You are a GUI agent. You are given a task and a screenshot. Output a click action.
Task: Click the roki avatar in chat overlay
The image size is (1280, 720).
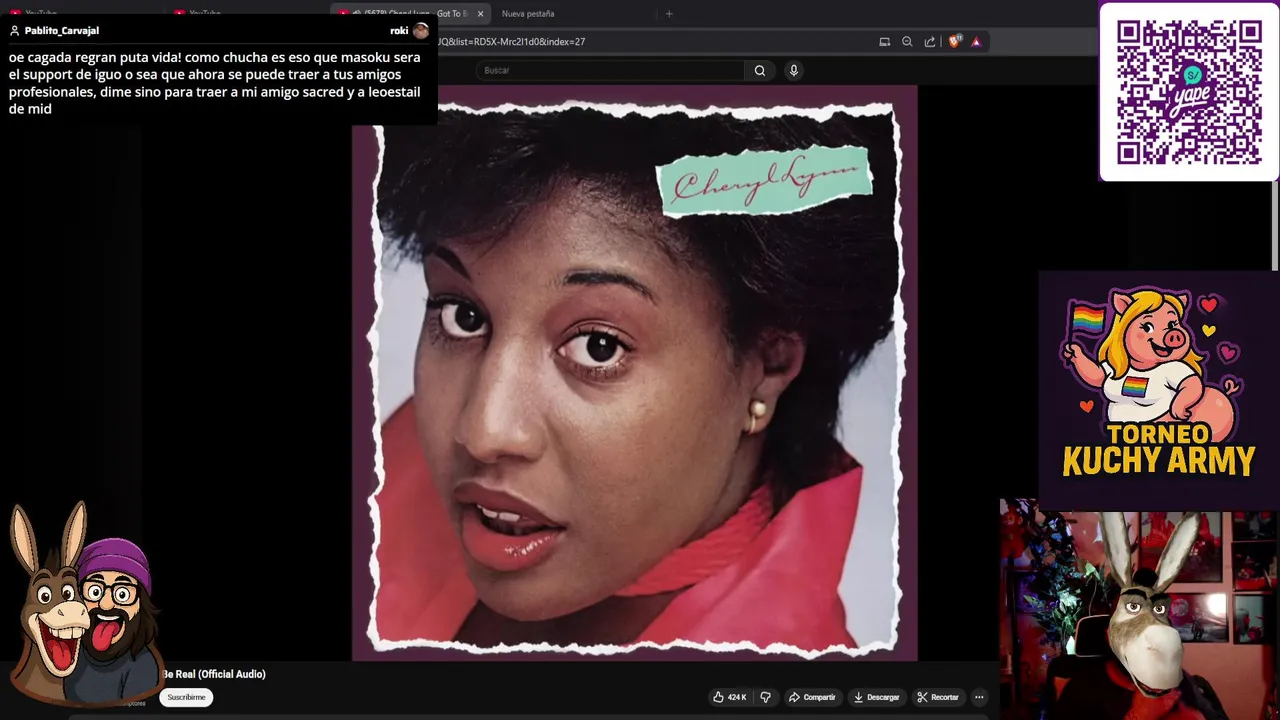pyautogui.click(x=421, y=31)
